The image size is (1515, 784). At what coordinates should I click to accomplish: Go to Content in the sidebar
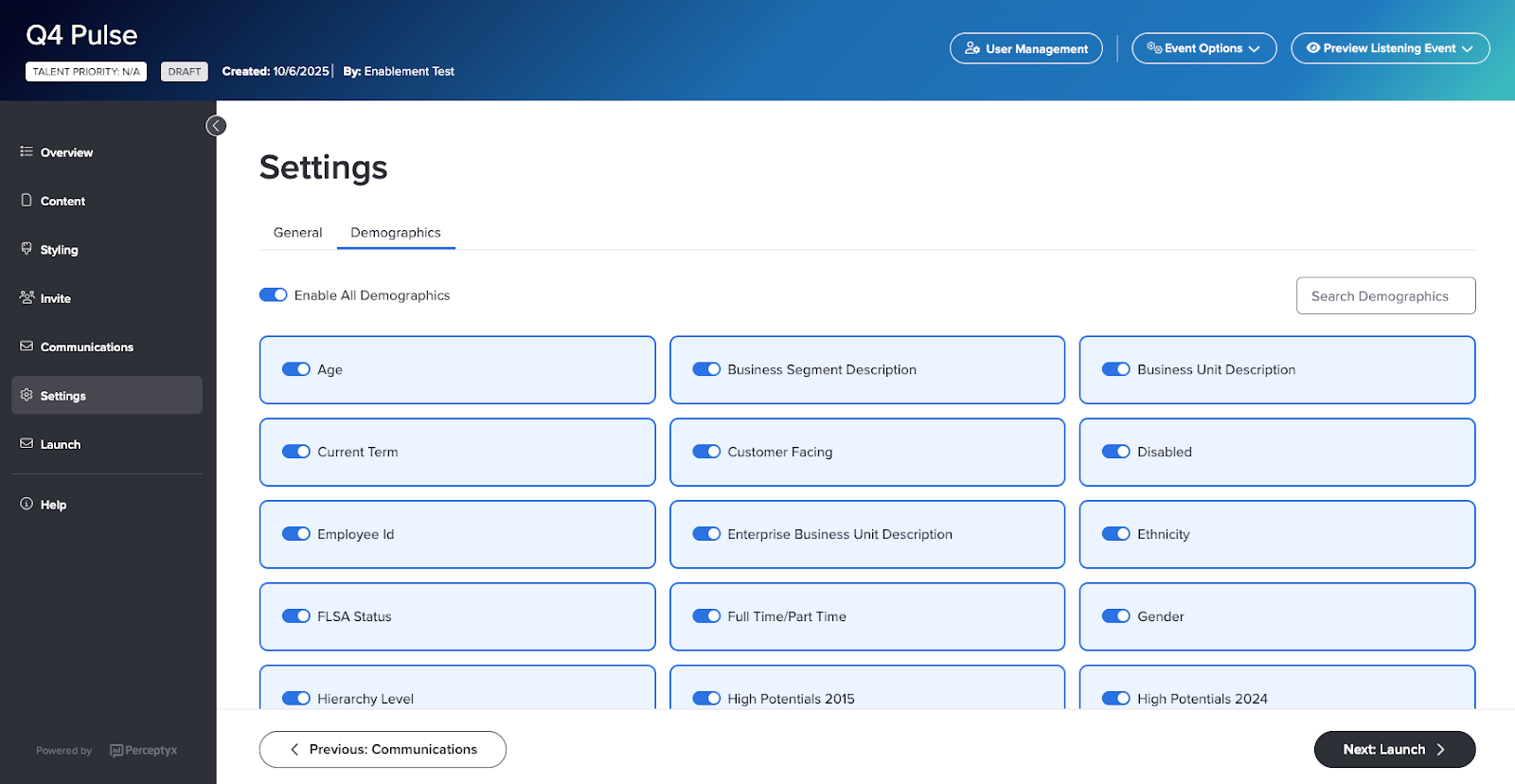coord(107,201)
